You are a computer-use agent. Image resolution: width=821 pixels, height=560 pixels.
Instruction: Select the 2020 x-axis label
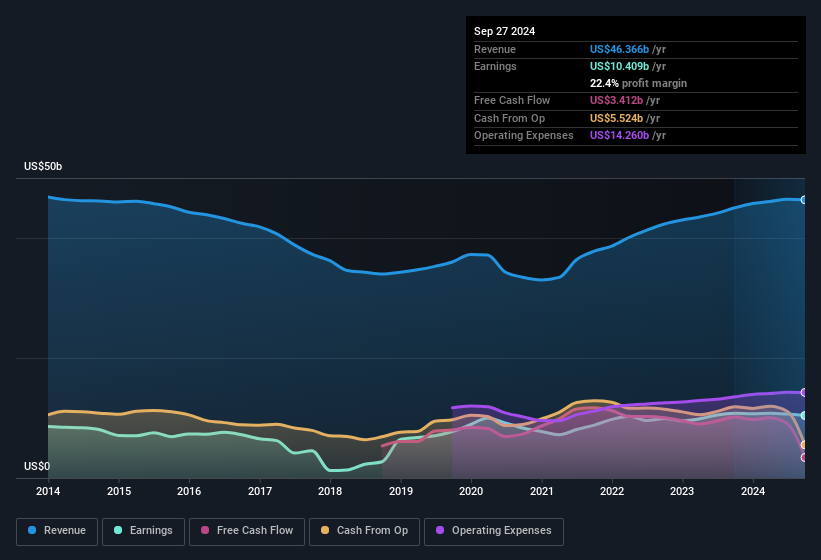point(471,491)
